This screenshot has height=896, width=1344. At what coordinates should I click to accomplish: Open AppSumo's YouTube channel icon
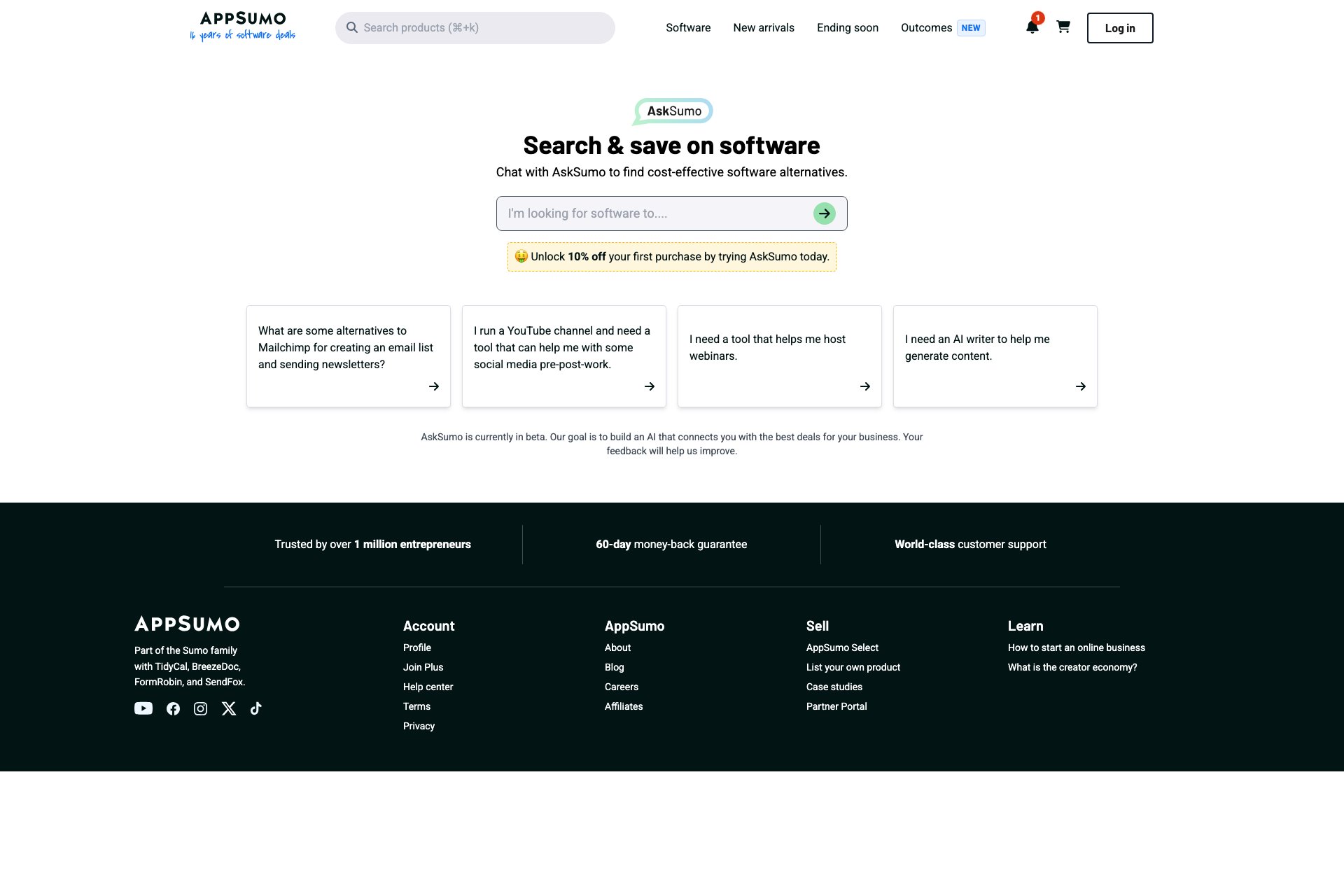pos(143,708)
